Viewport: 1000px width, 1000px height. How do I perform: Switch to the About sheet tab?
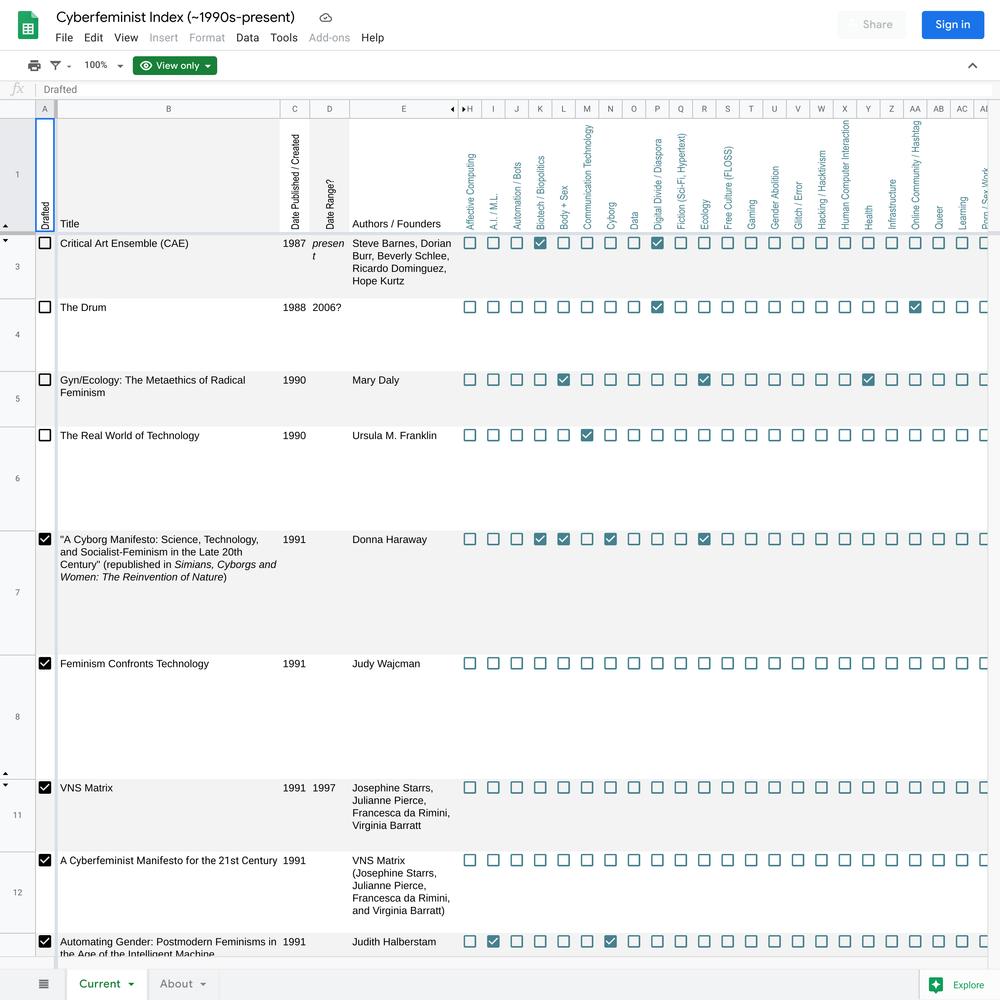[182, 984]
